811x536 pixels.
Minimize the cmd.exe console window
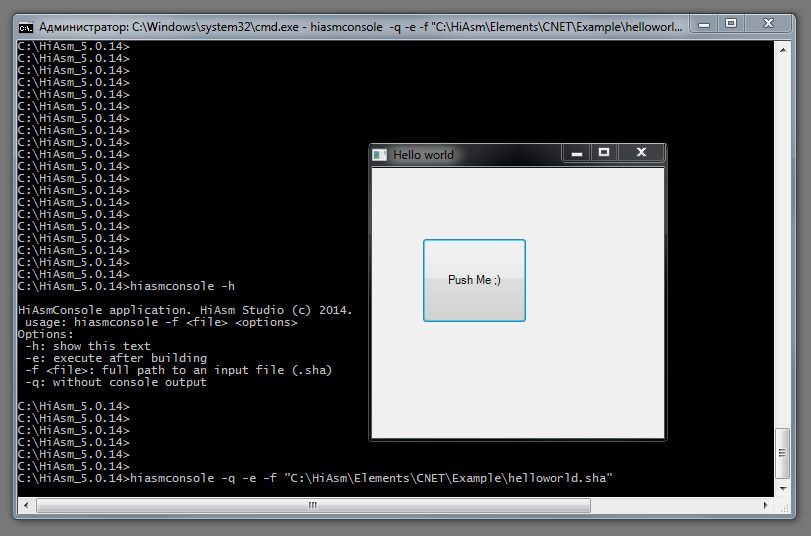pyautogui.click(x=703, y=24)
